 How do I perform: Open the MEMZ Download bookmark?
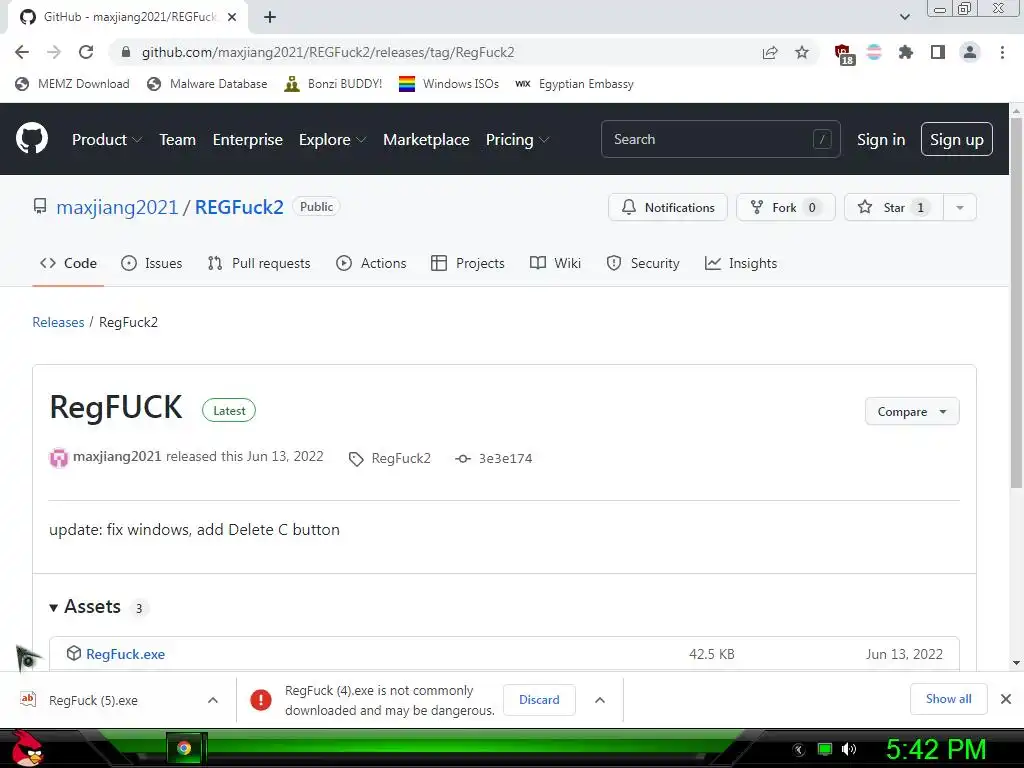coord(72,84)
